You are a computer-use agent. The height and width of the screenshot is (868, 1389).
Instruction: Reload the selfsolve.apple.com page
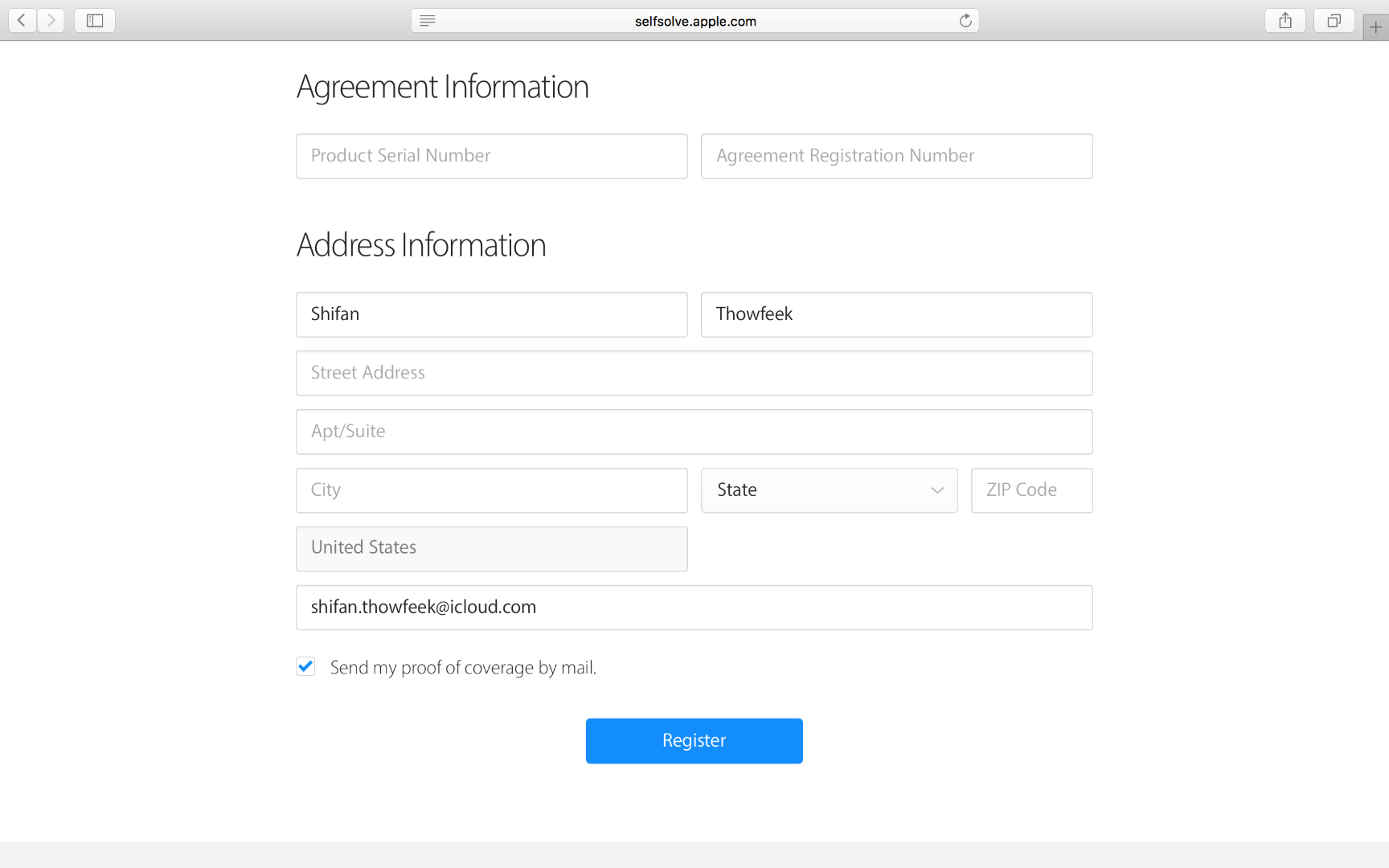965,20
